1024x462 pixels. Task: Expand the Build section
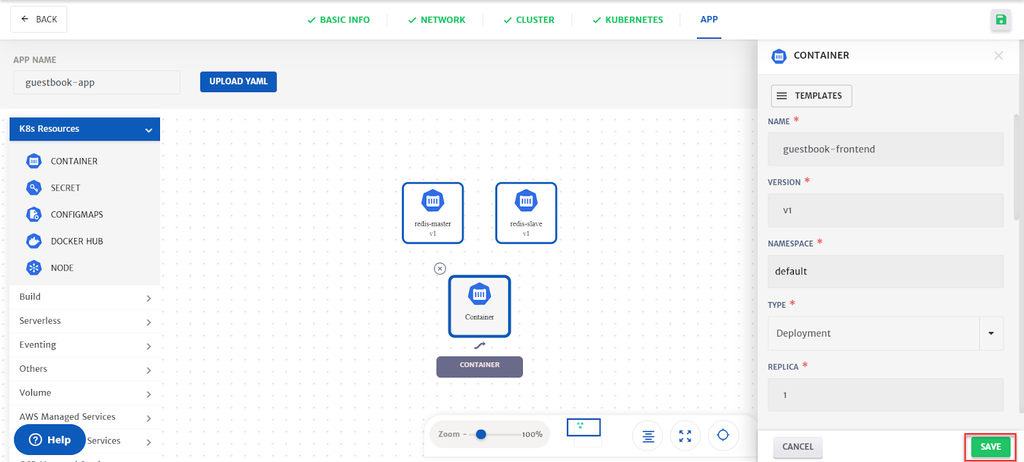[x=85, y=297]
